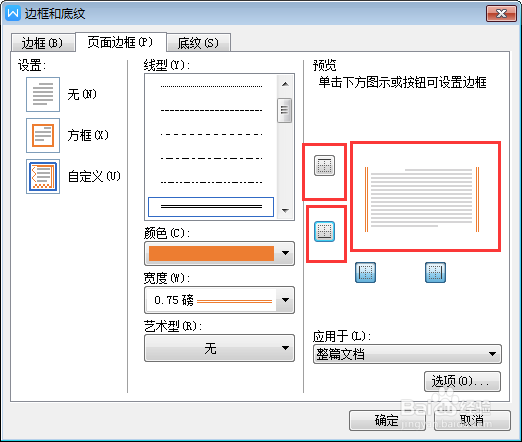Close the 边框和底纹 dialog
This screenshot has width=522, height=442.
point(501,14)
